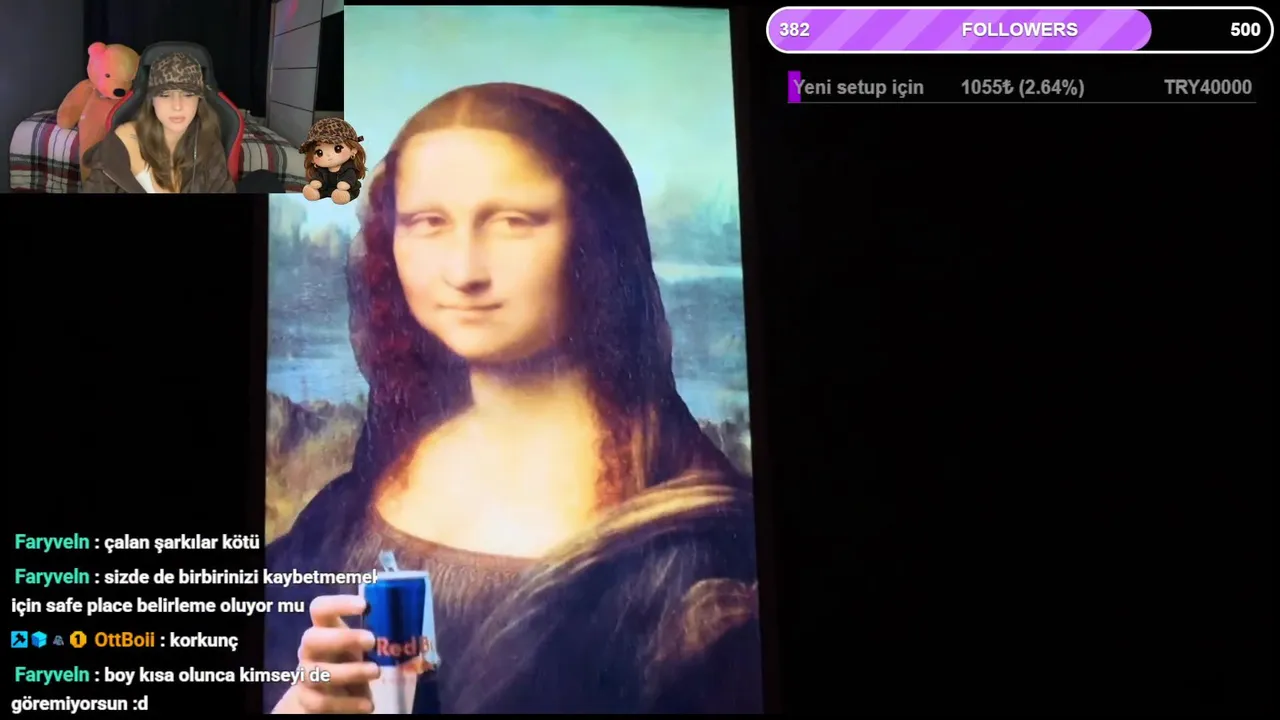
Task: Click Faryveln on the 'sizde de birbirinizi' message
Action: (x=52, y=577)
